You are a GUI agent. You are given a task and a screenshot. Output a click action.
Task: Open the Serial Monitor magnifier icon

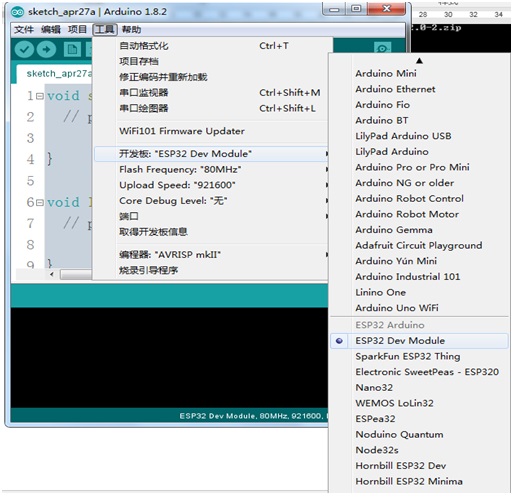click(x=382, y=48)
